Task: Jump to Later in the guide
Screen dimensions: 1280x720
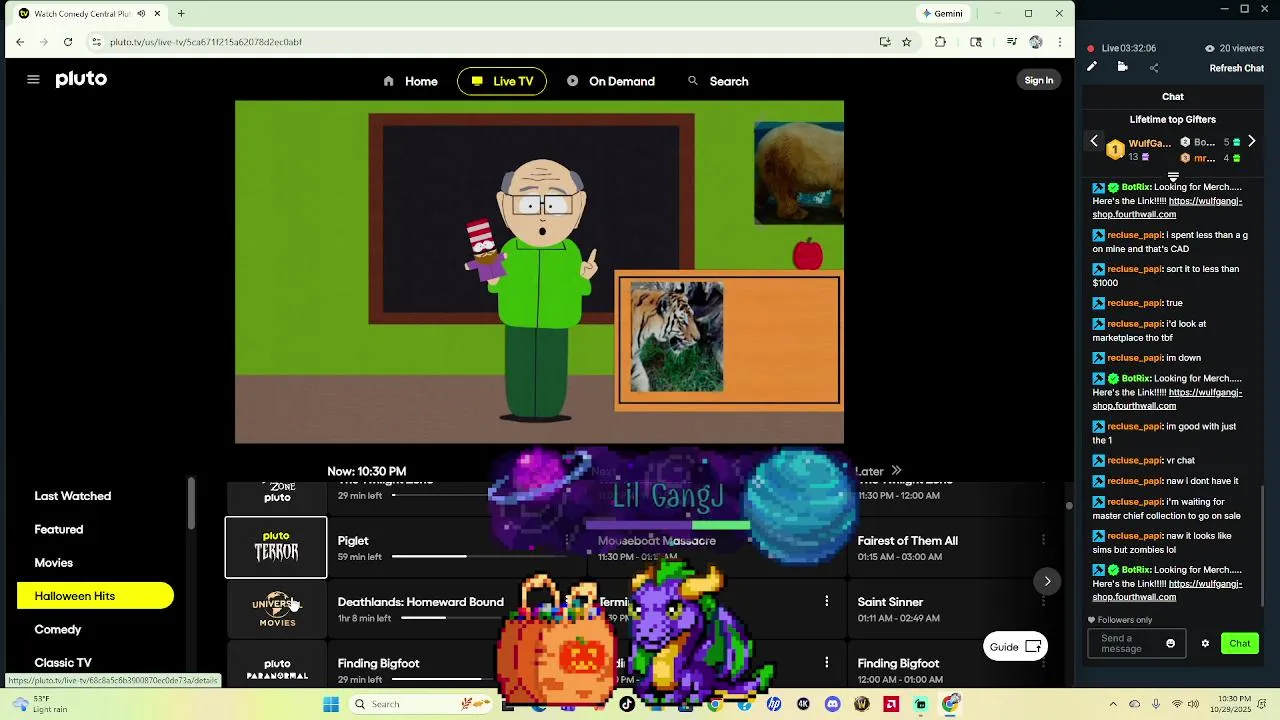Action: pos(877,471)
